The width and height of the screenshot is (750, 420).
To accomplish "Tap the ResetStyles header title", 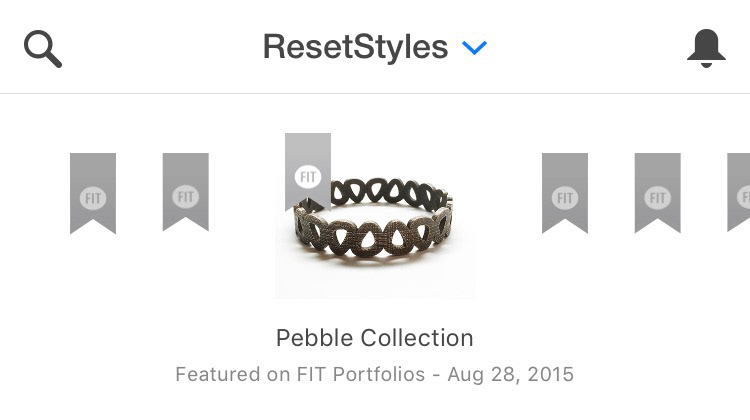I will tap(355, 47).
